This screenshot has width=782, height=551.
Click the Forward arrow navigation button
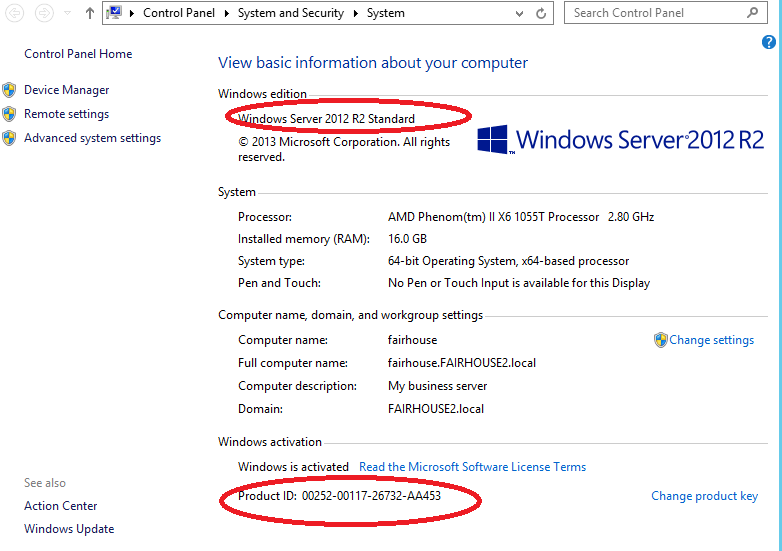pyautogui.click(x=45, y=14)
